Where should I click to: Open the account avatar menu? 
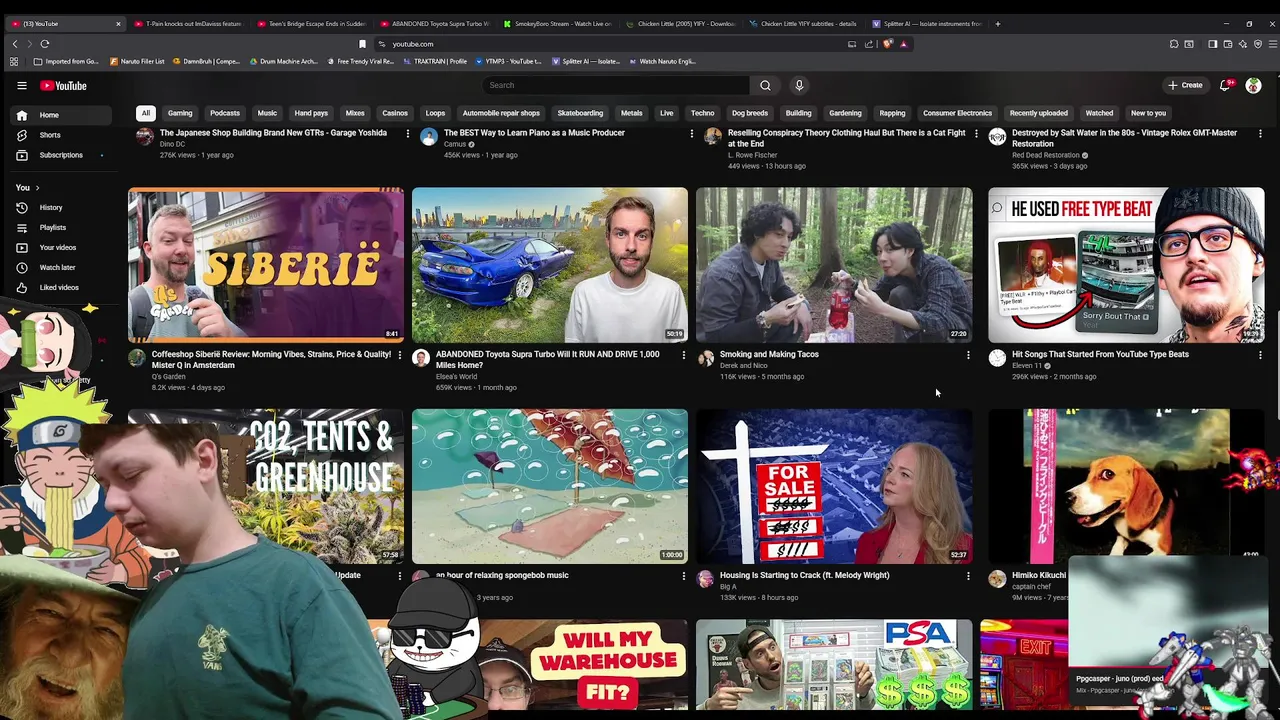(x=1253, y=85)
